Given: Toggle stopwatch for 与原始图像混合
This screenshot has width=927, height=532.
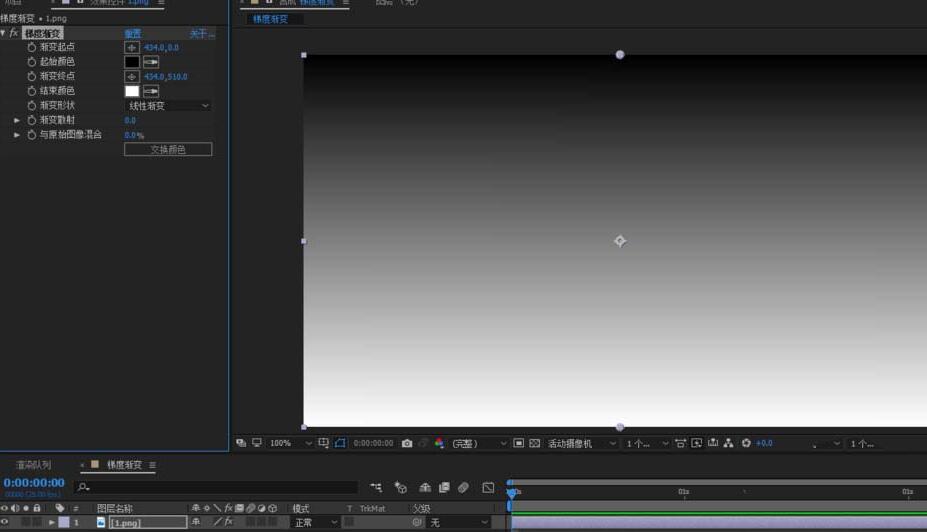Looking at the screenshot, I should [x=32, y=135].
